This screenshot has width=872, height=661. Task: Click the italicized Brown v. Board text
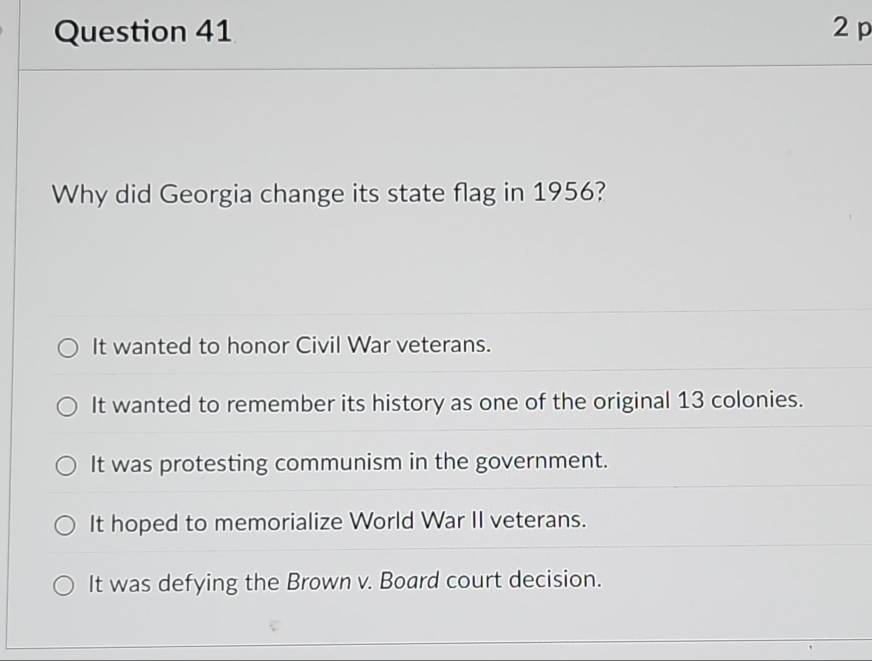[x=362, y=581]
